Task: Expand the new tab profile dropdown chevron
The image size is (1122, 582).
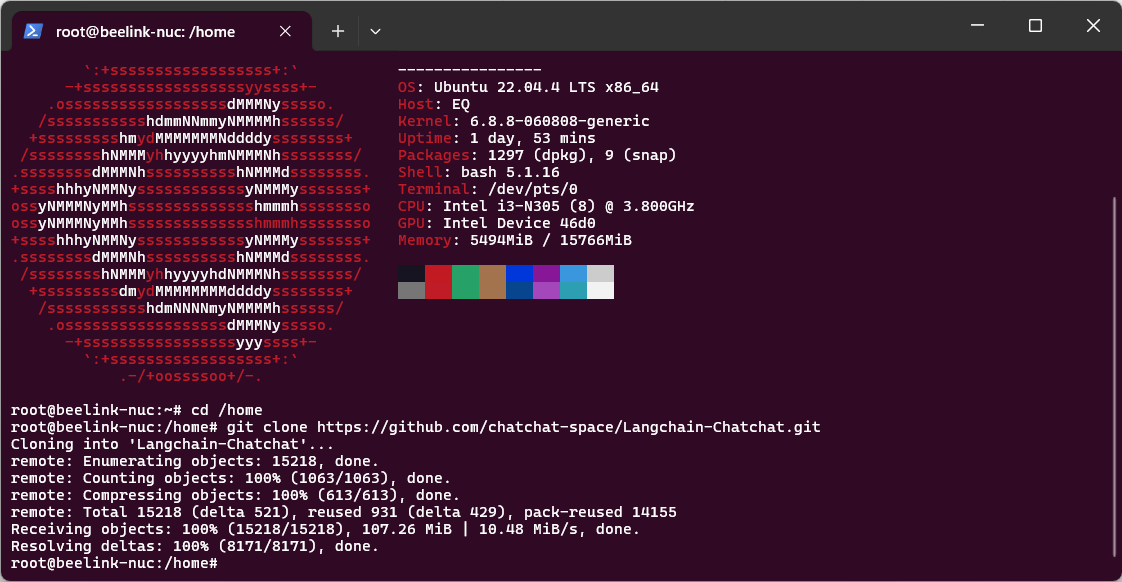Action: click(375, 31)
